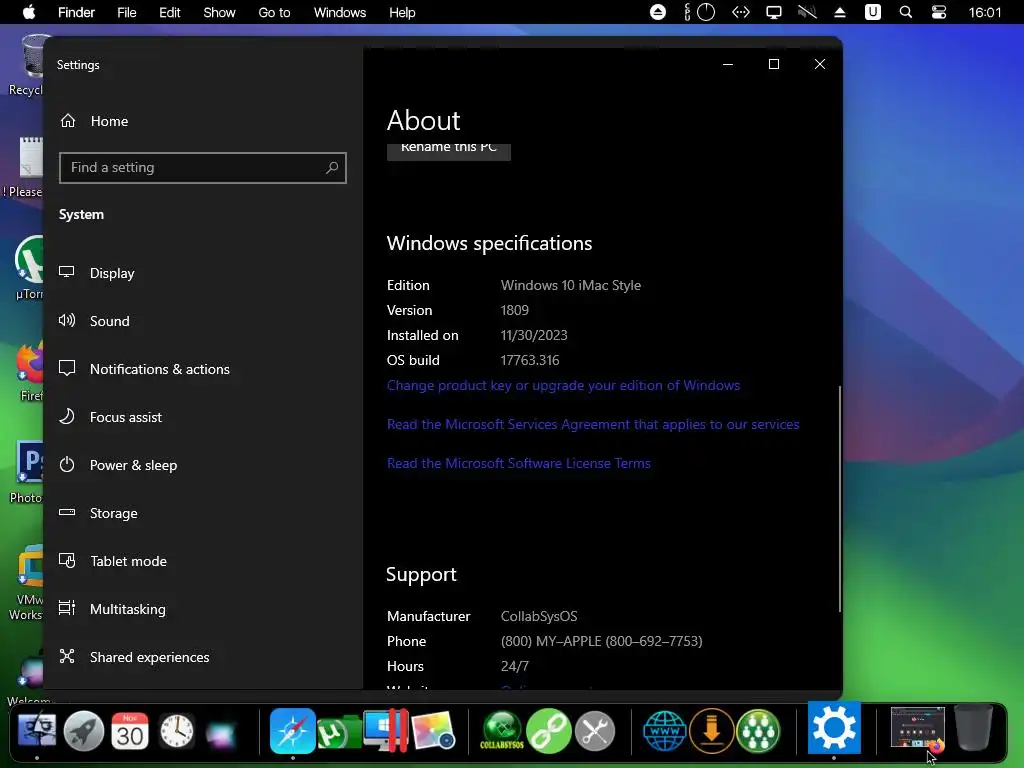Image resolution: width=1024 pixels, height=768 pixels.
Task: Open the Parallels Windows icon in dock
Action: pyautogui.click(x=386, y=731)
